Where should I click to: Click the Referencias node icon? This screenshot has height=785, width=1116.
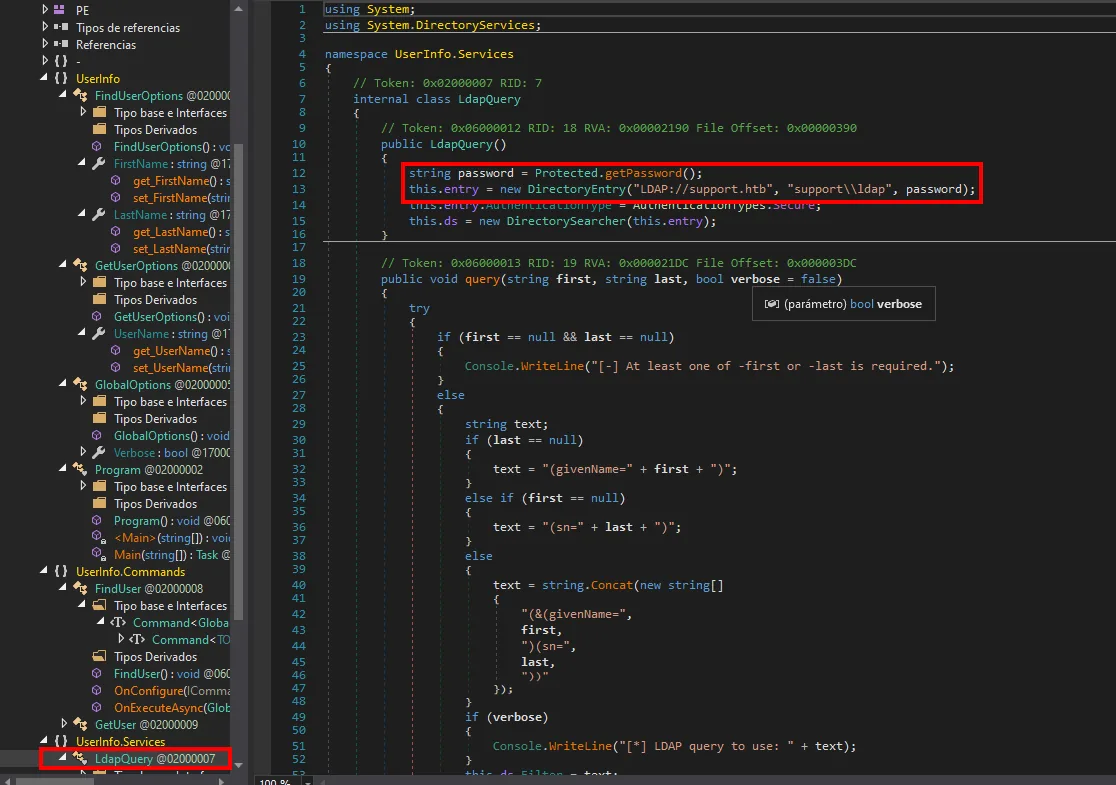pos(60,44)
